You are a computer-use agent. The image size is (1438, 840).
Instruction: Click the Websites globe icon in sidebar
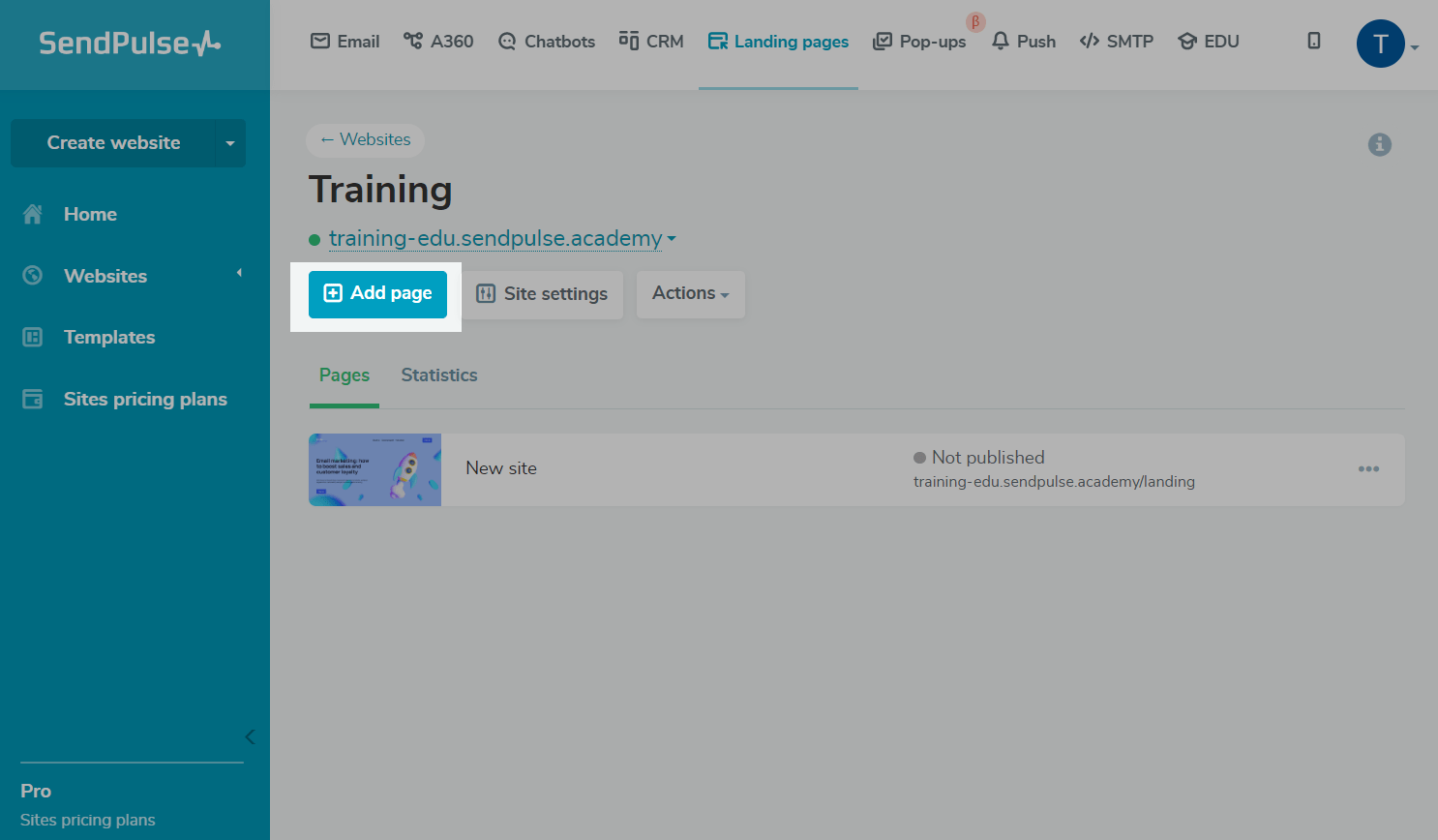tap(33, 276)
